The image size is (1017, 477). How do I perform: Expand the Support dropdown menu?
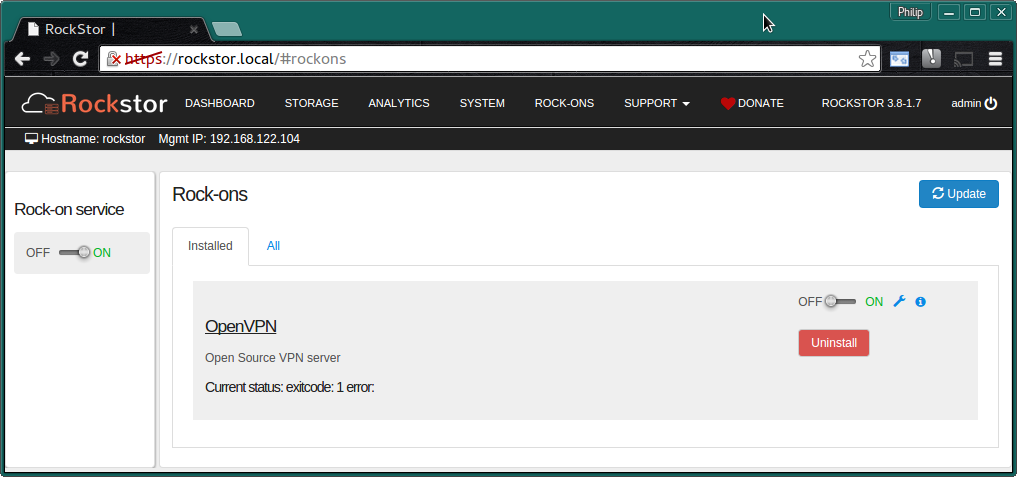tap(656, 103)
